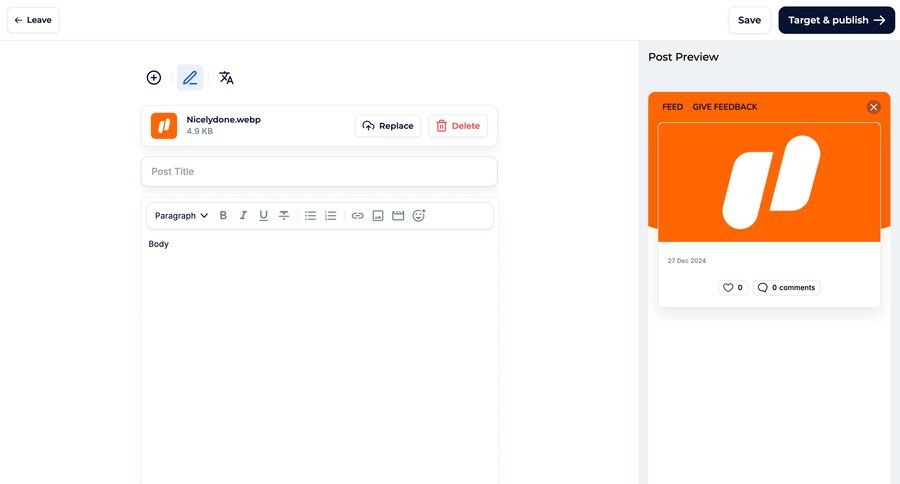This screenshot has height=484, width=900.
Task: Insert a numbered list
Action: pos(331,215)
